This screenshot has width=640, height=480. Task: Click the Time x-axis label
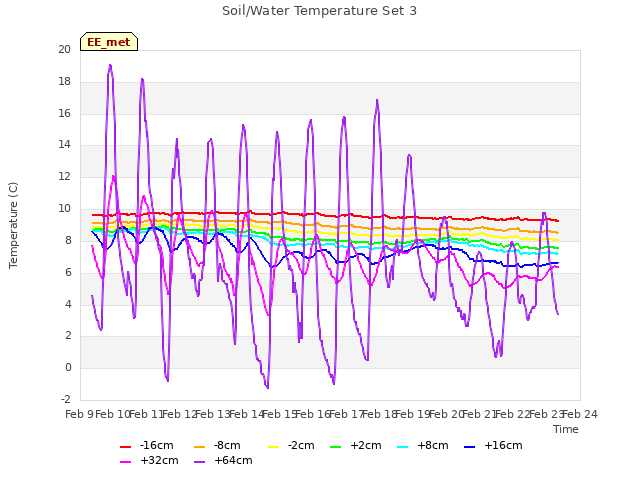click(x=566, y=429)
